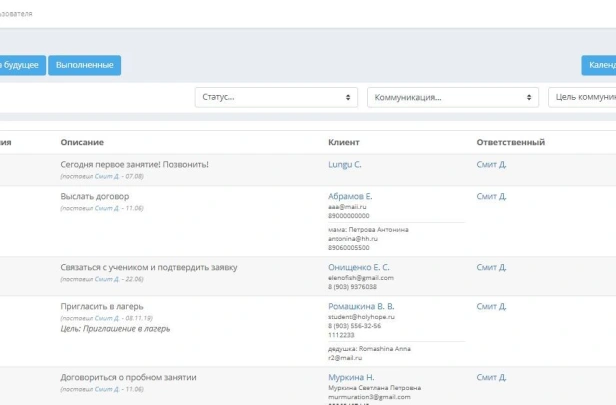This screenshot has width=616, height=405.
Task: Open client Муркина Н. profile
Action: point(349,377)
